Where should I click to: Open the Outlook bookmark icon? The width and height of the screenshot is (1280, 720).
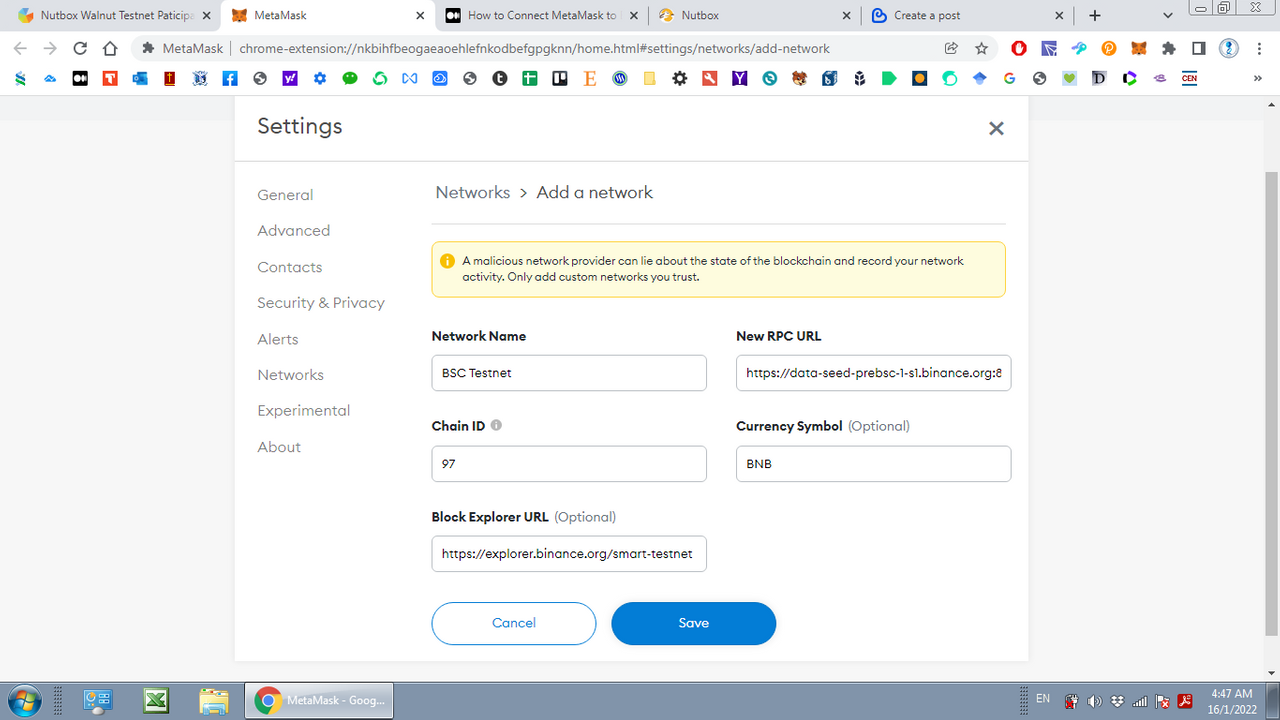[140, 78]
